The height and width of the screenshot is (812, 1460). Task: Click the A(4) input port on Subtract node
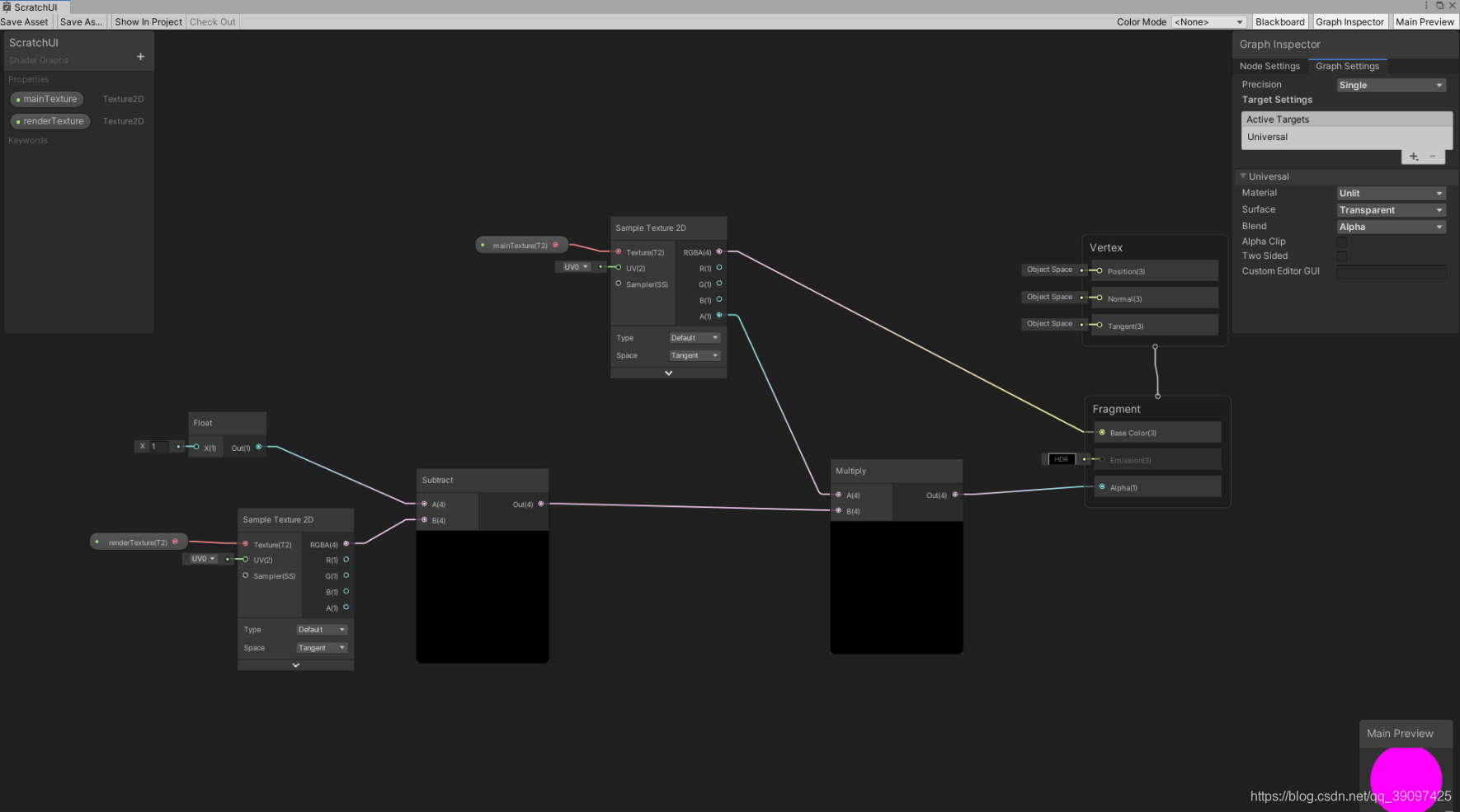click(426, 504)
